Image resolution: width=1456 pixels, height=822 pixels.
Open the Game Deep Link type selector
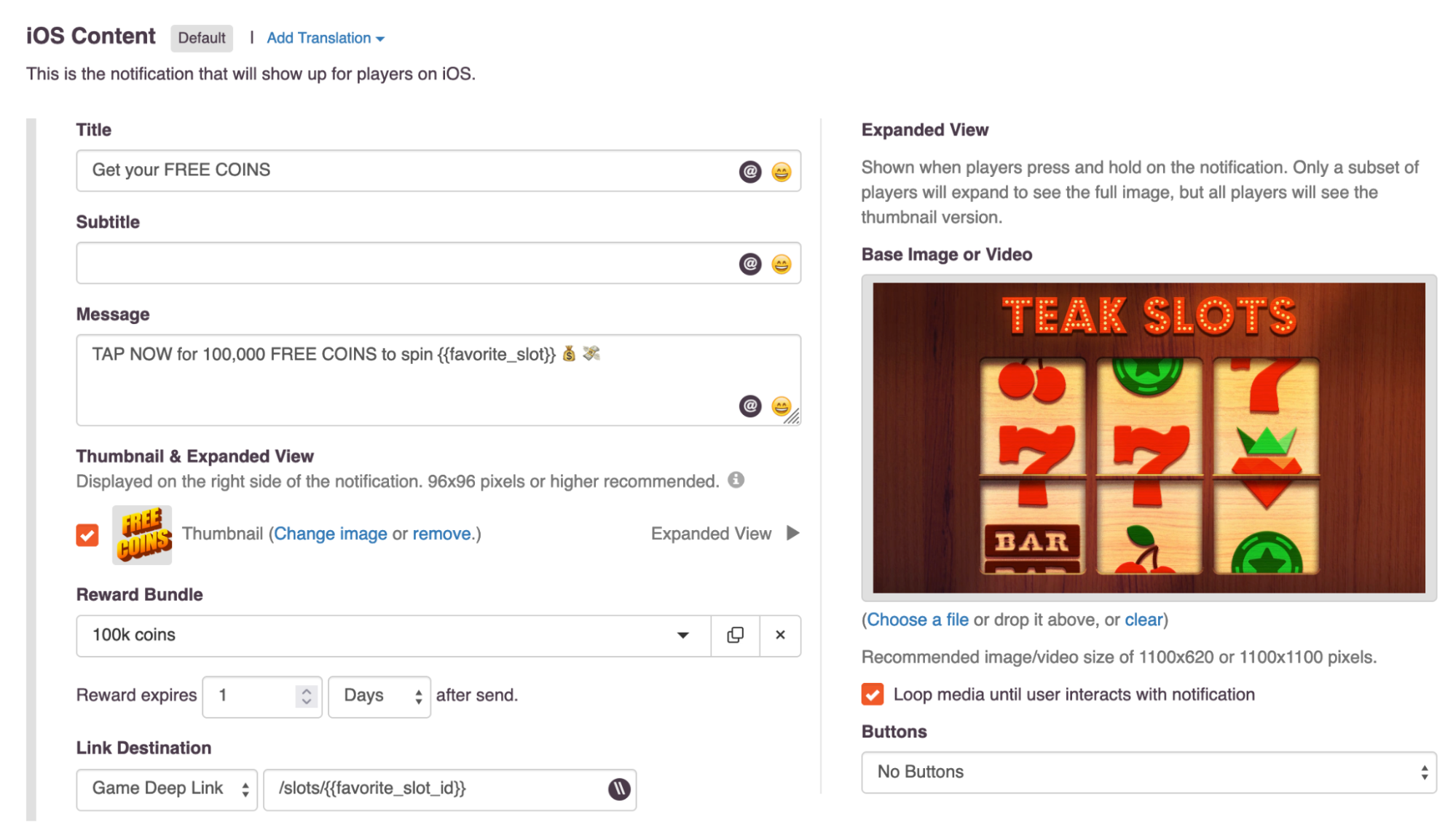click(x=167, y=789)
